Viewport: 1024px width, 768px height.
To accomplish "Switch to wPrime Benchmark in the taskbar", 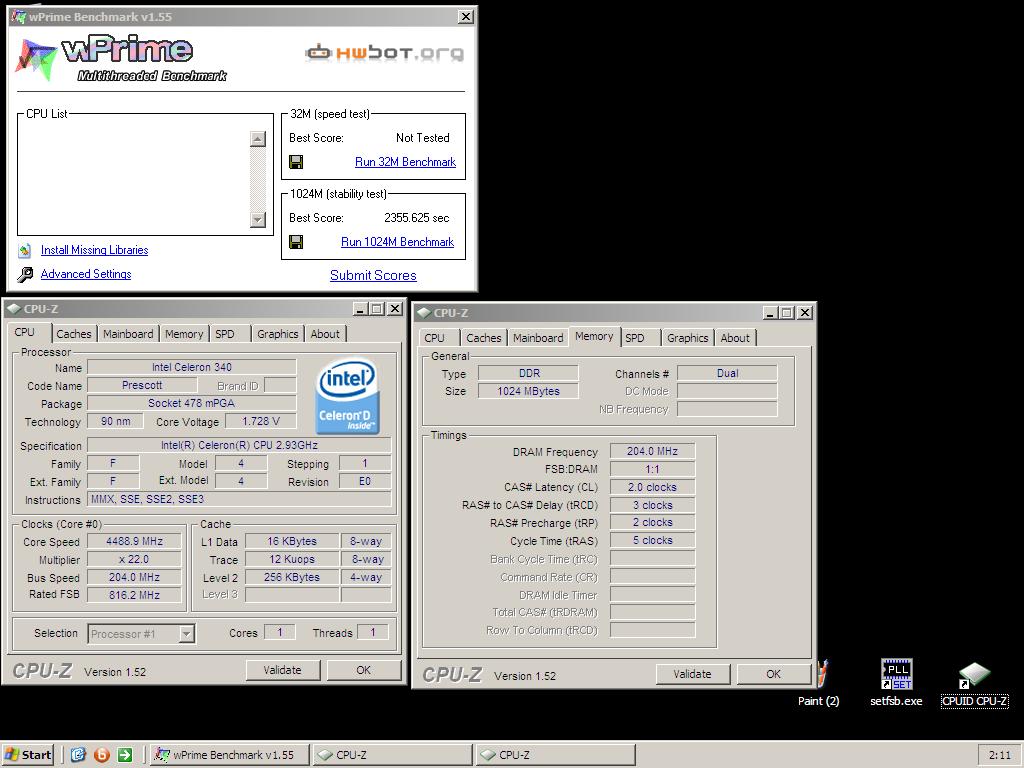I will tap(230, 755).
